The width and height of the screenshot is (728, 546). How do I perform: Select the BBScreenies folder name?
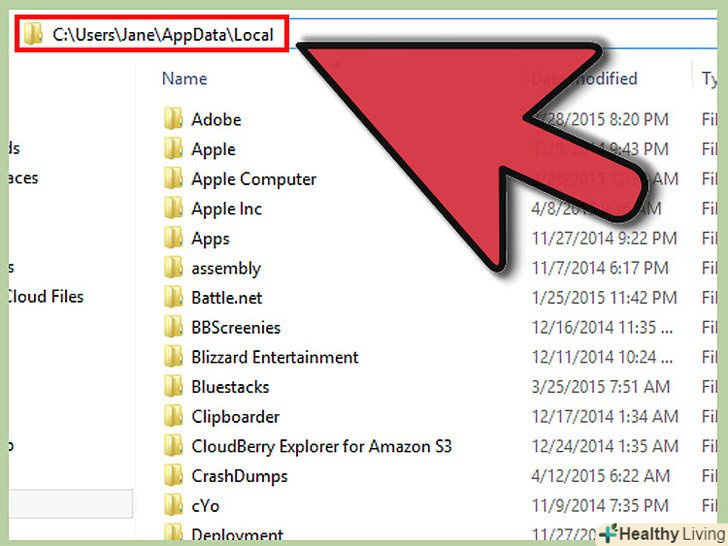[x=236, y=327]
